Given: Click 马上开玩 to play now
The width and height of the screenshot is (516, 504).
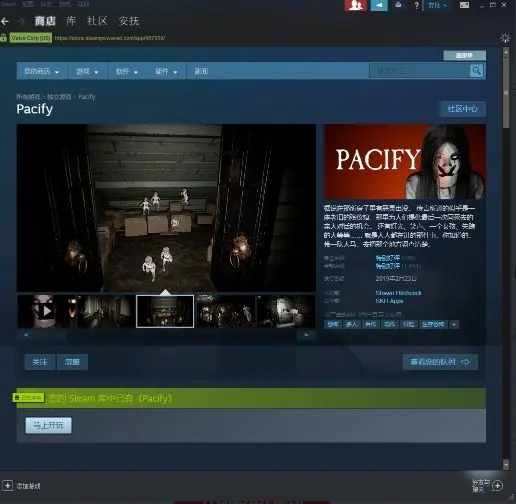Looking at the screenshot, I should (48, 425).
